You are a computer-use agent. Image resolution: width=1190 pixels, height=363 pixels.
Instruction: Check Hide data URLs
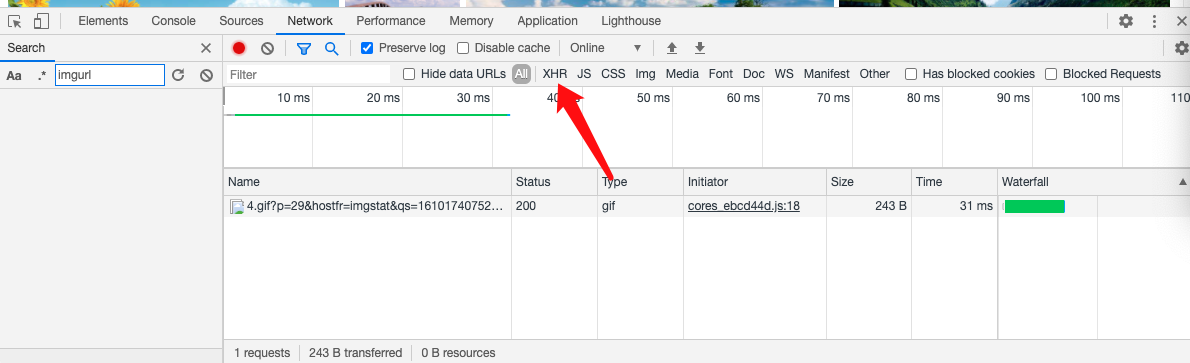[409, 74]
